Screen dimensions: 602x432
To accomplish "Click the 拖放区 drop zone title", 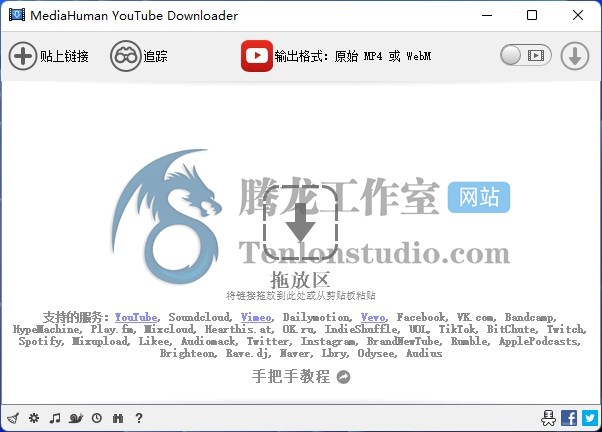I will coord(300,280).
